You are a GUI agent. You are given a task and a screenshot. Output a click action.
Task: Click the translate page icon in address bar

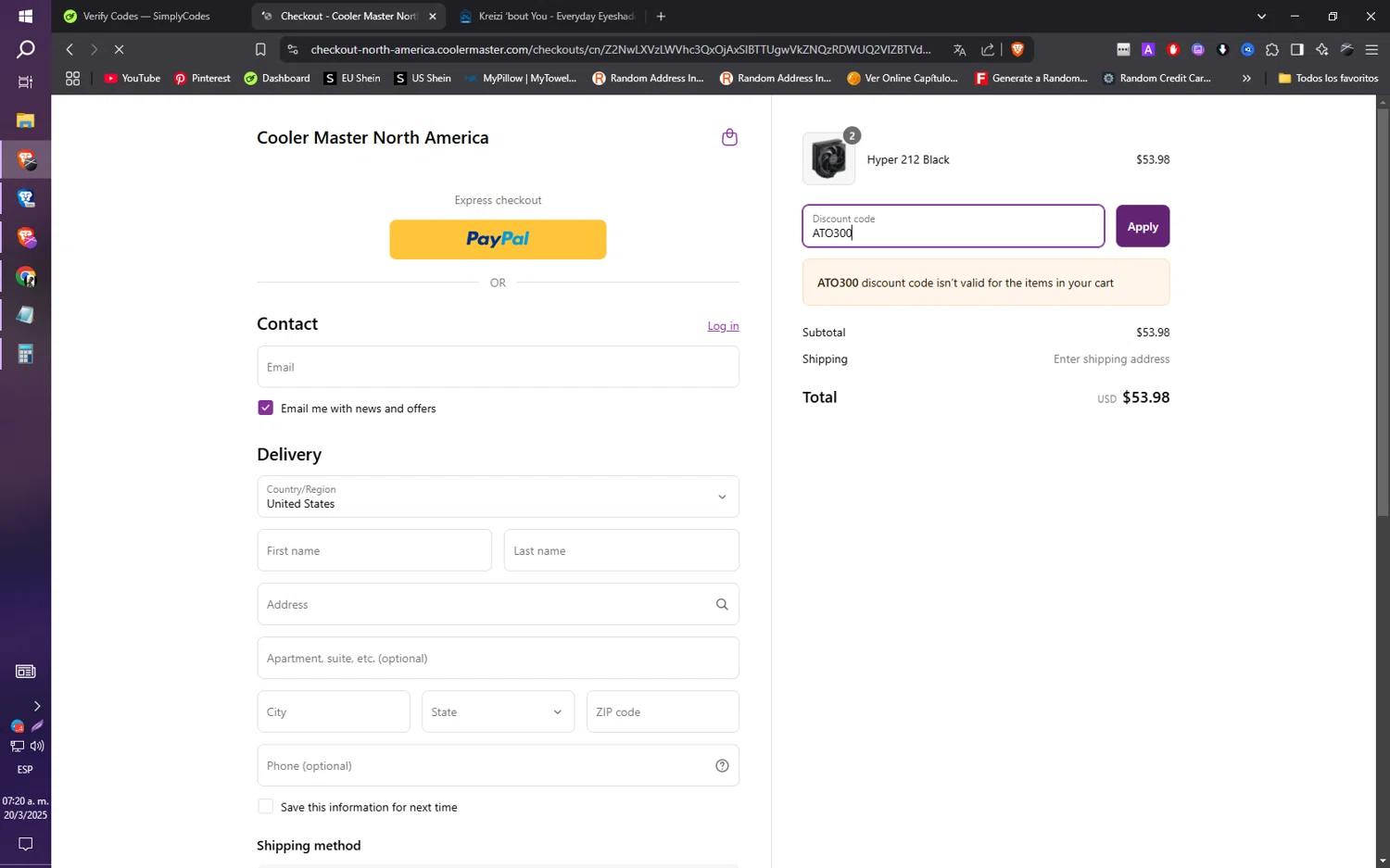click(x=959, y=49)
